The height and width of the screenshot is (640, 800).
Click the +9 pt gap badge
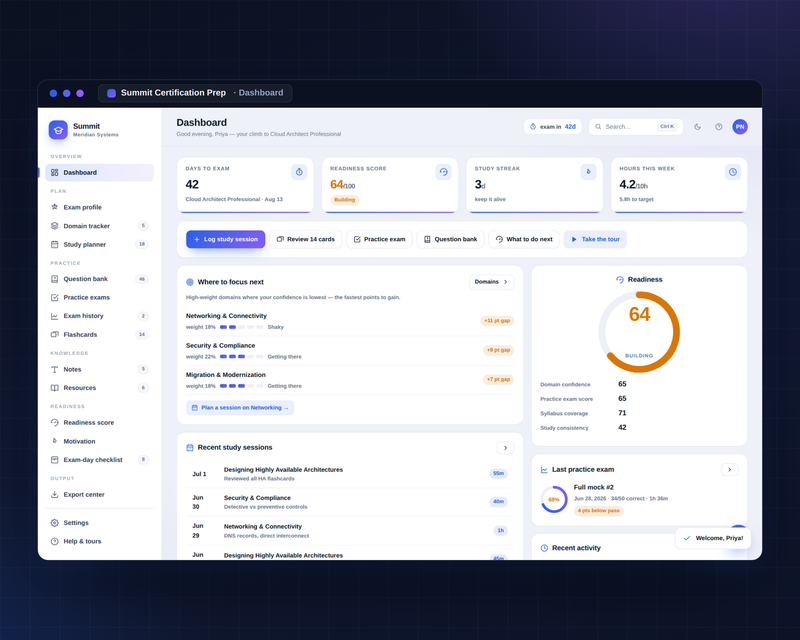(498, 350)
